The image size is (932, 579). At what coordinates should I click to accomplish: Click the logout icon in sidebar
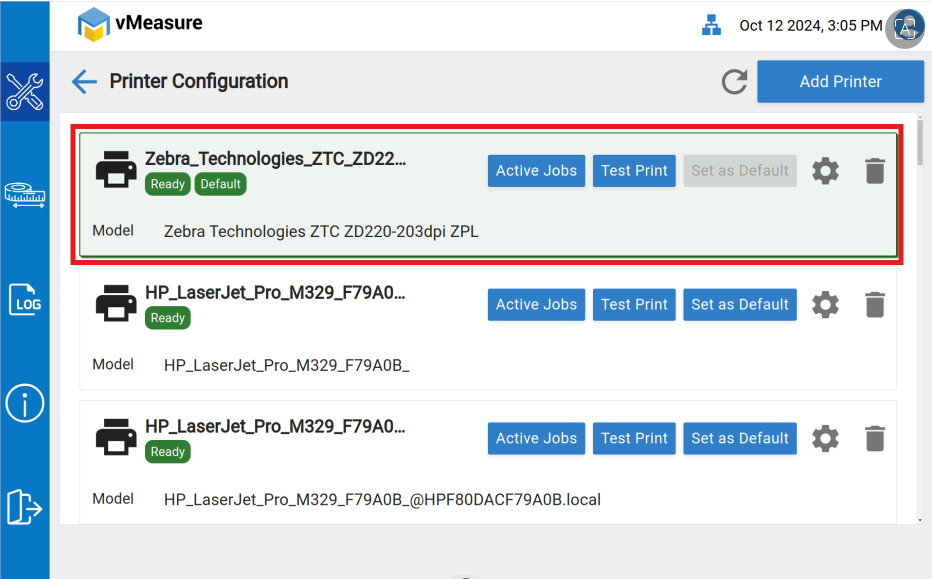(25, 506)
